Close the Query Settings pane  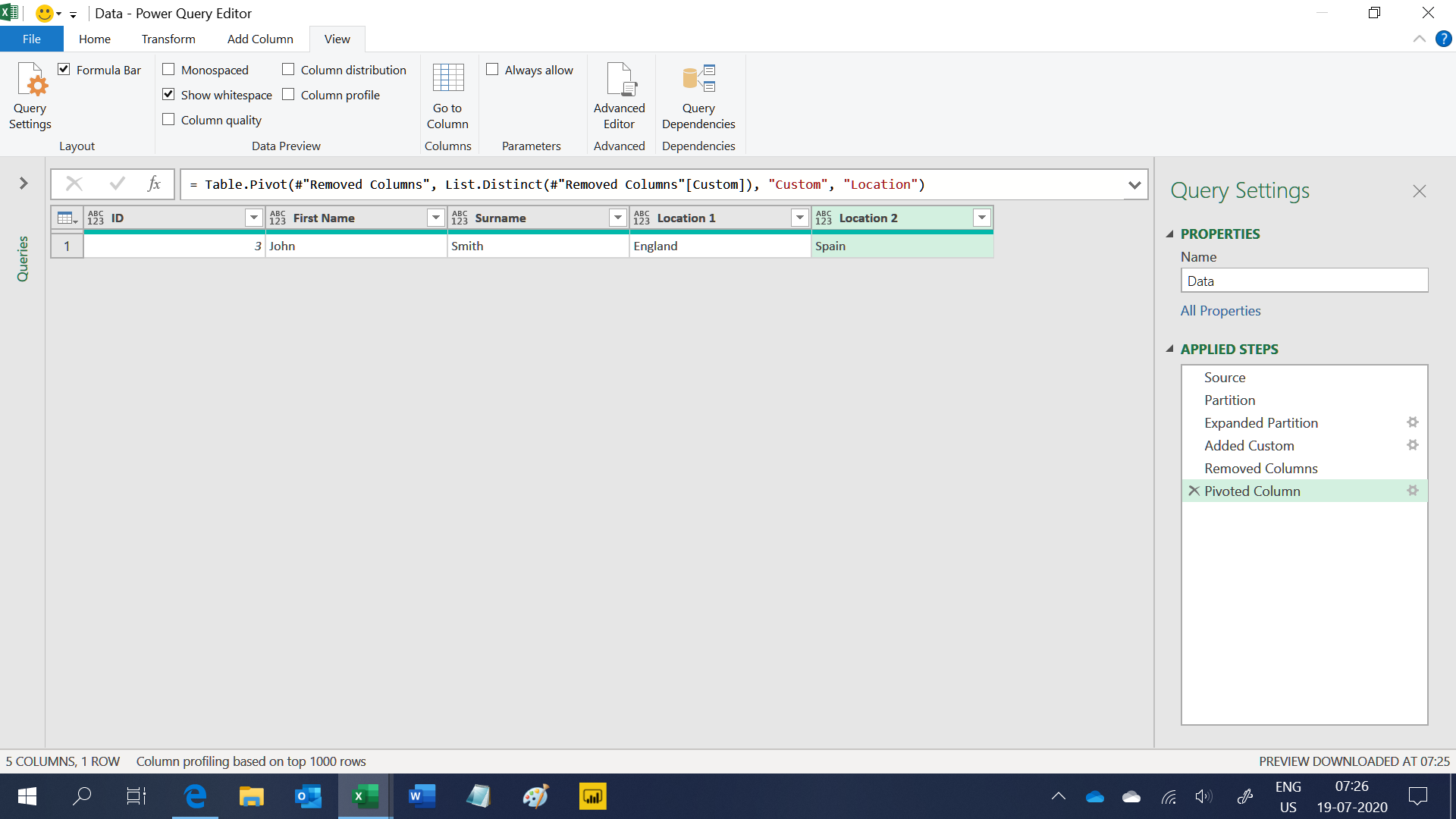point(1420,191)
